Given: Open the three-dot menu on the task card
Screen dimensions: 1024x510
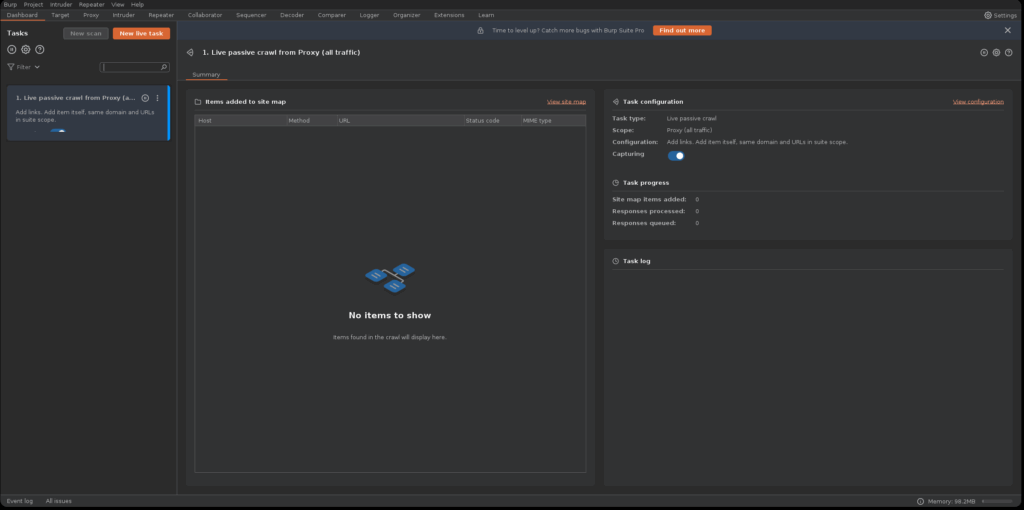Looking at the screenshot, I should point(157,98).
